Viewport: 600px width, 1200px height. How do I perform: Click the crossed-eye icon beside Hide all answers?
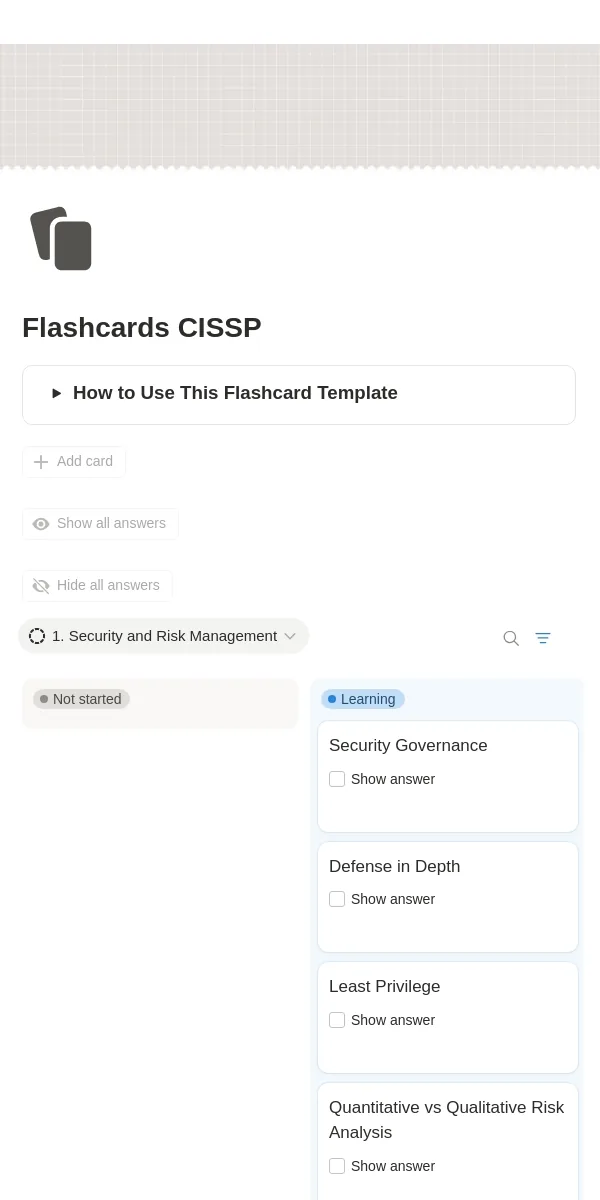click(41, 586)
